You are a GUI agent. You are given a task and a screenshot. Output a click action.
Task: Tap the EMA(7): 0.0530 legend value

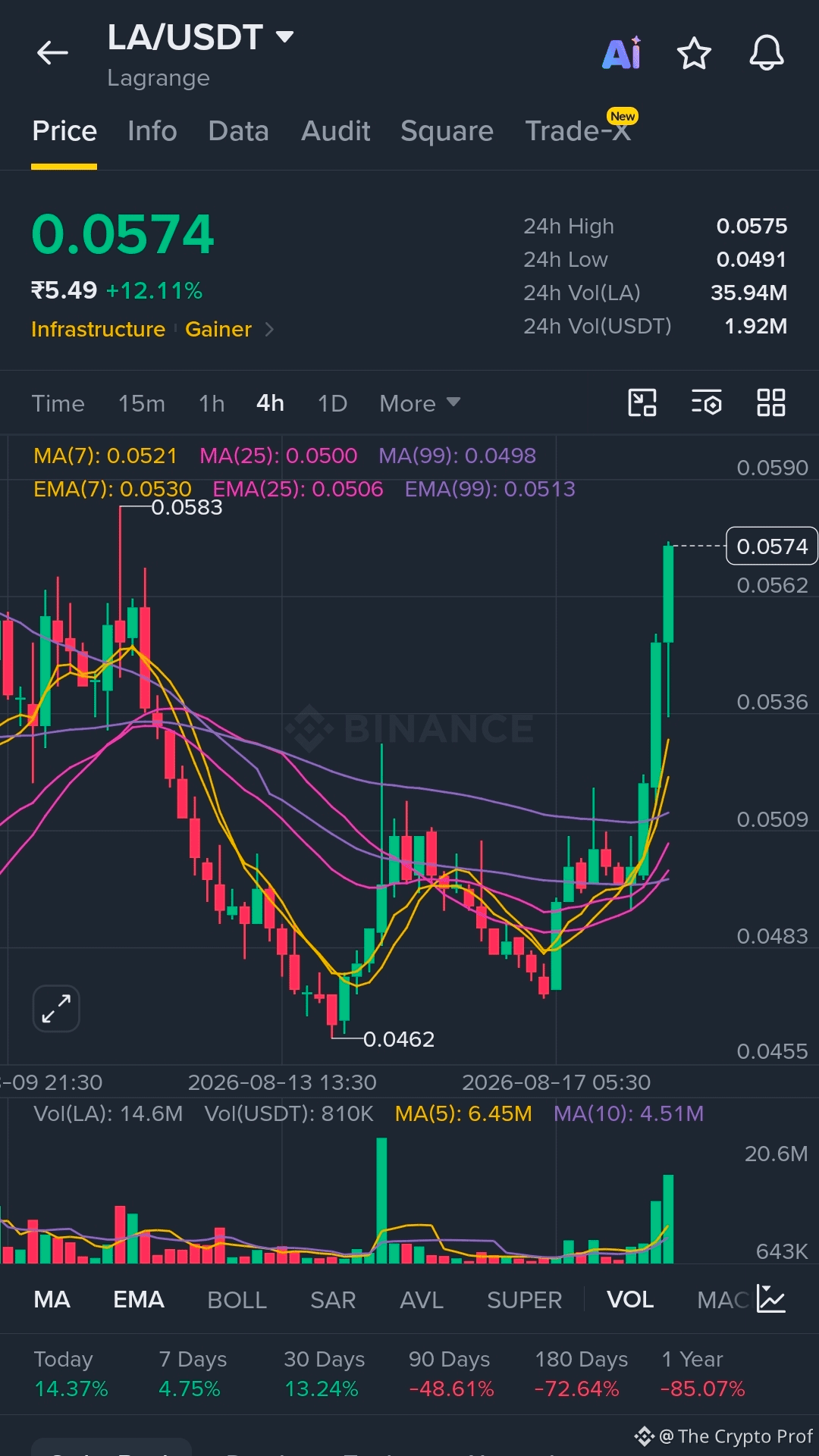[112, 489]
